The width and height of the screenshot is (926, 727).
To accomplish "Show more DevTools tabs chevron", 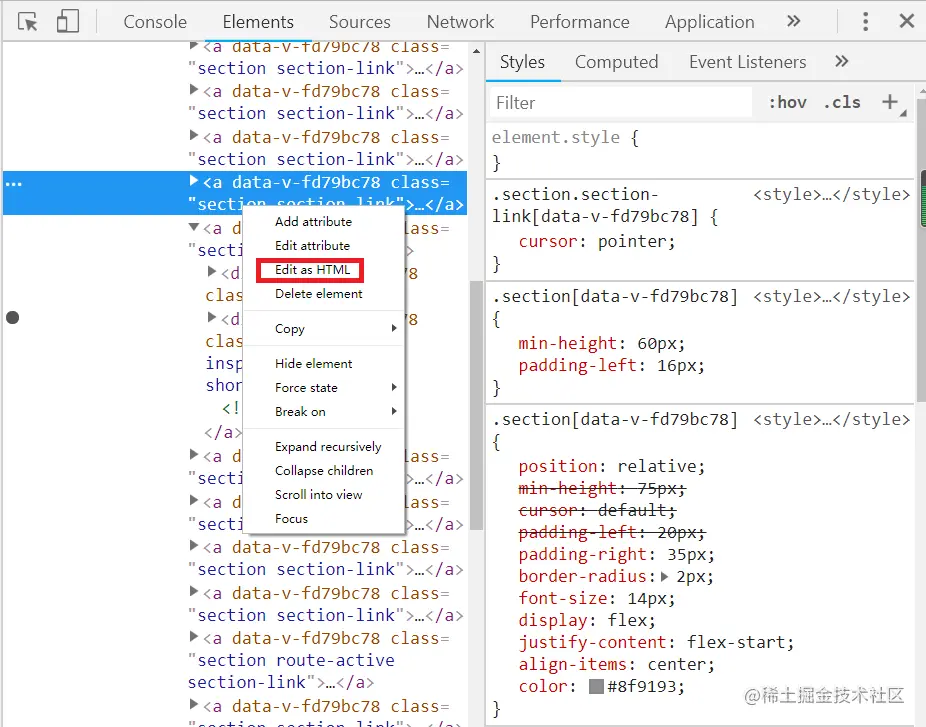I will click(x=794, y=21).
